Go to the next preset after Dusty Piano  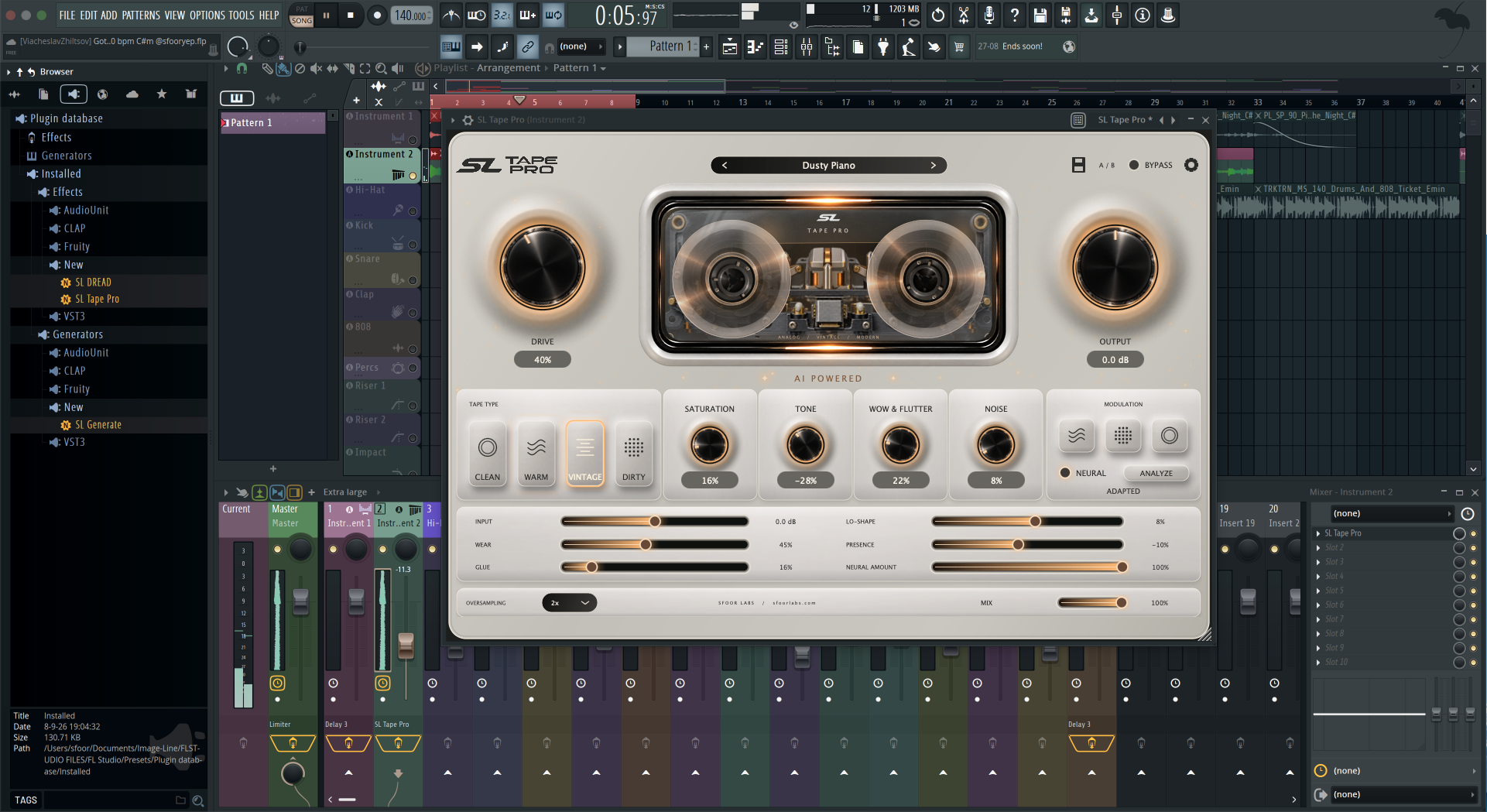933,165
